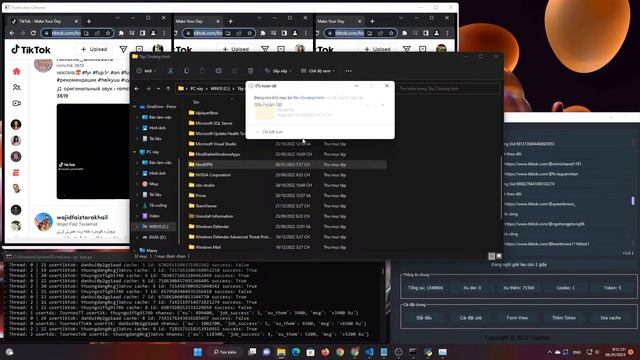This screenshot has width=640, height=360.
Task: Select 'Video' in File Explorer sidebar
Action: pyautogui.click(x=154, y=216)
